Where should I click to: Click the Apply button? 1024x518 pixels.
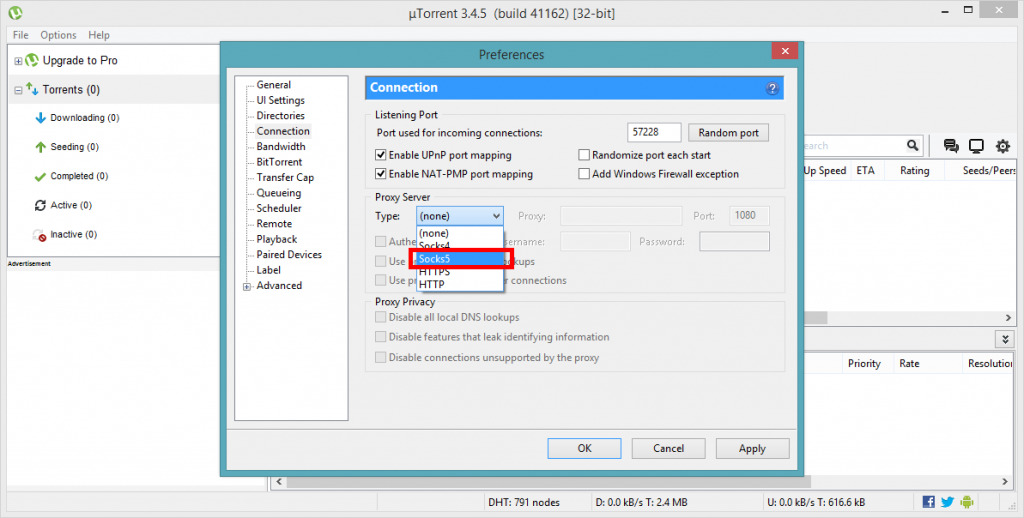point(752,448)
